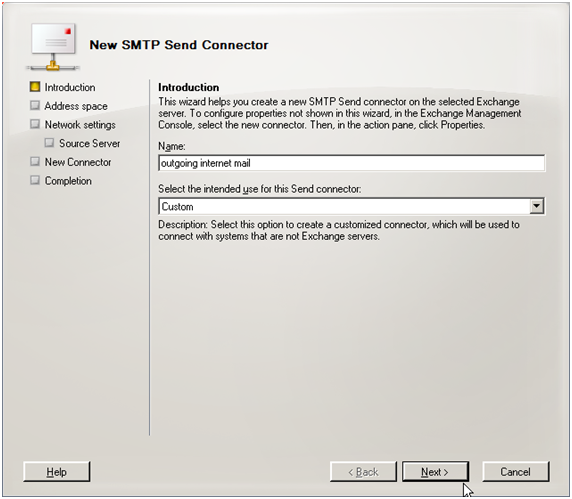Viewport: 572px width, 499px height.
Task: Click the Network settings step box
Action: (35, 124)
